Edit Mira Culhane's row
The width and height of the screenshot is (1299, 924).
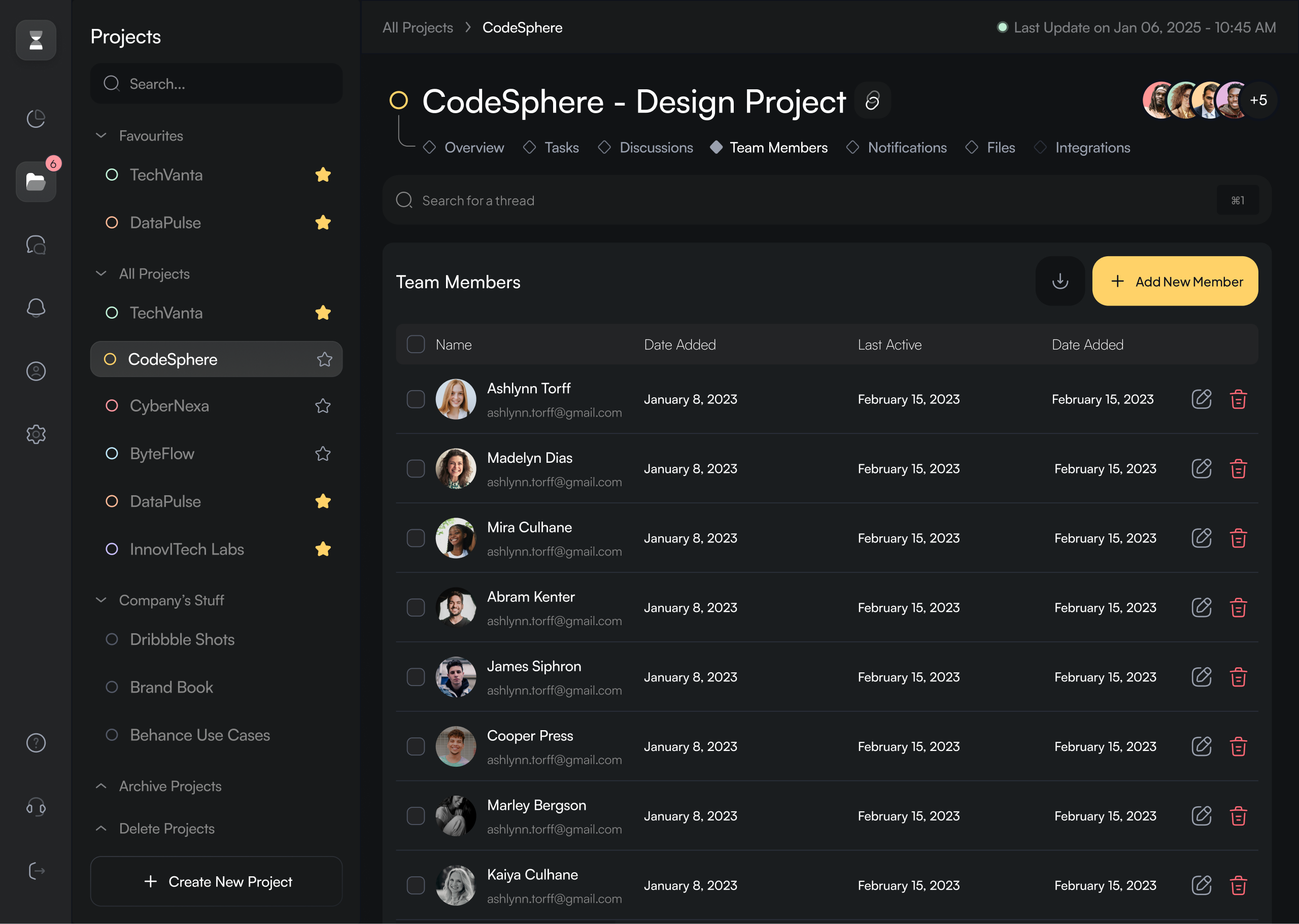[1201, 538]
